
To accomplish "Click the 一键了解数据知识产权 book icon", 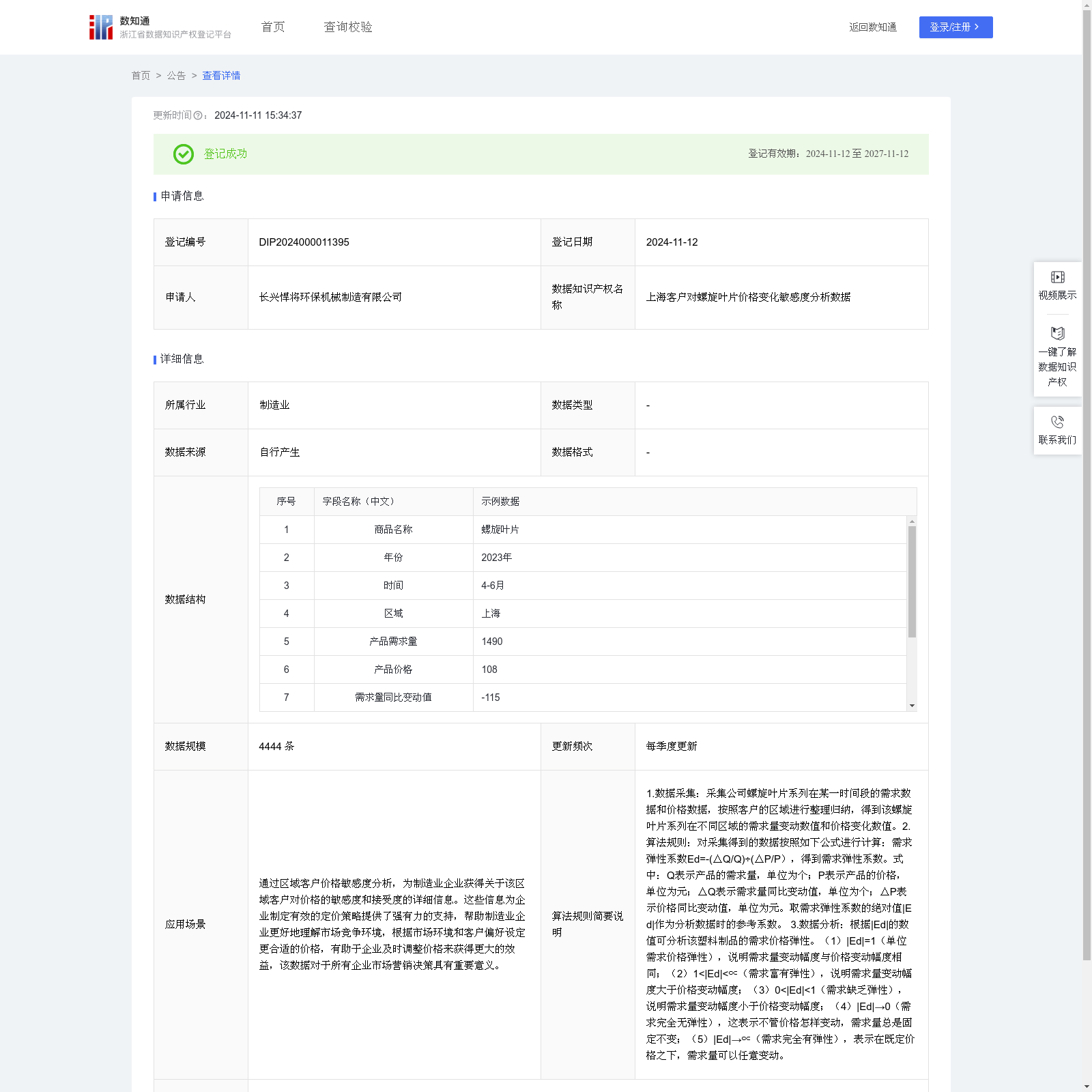I will coord(1057,334).
